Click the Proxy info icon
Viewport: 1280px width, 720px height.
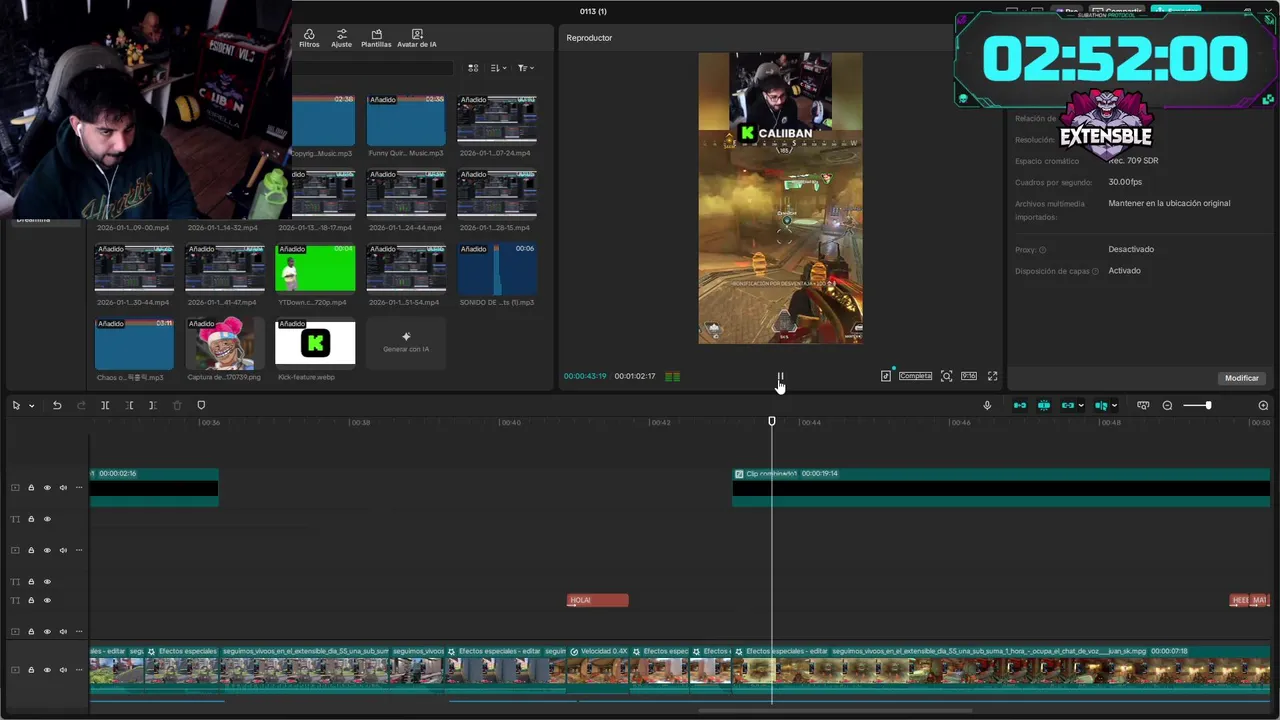(x=1042, y=250)
